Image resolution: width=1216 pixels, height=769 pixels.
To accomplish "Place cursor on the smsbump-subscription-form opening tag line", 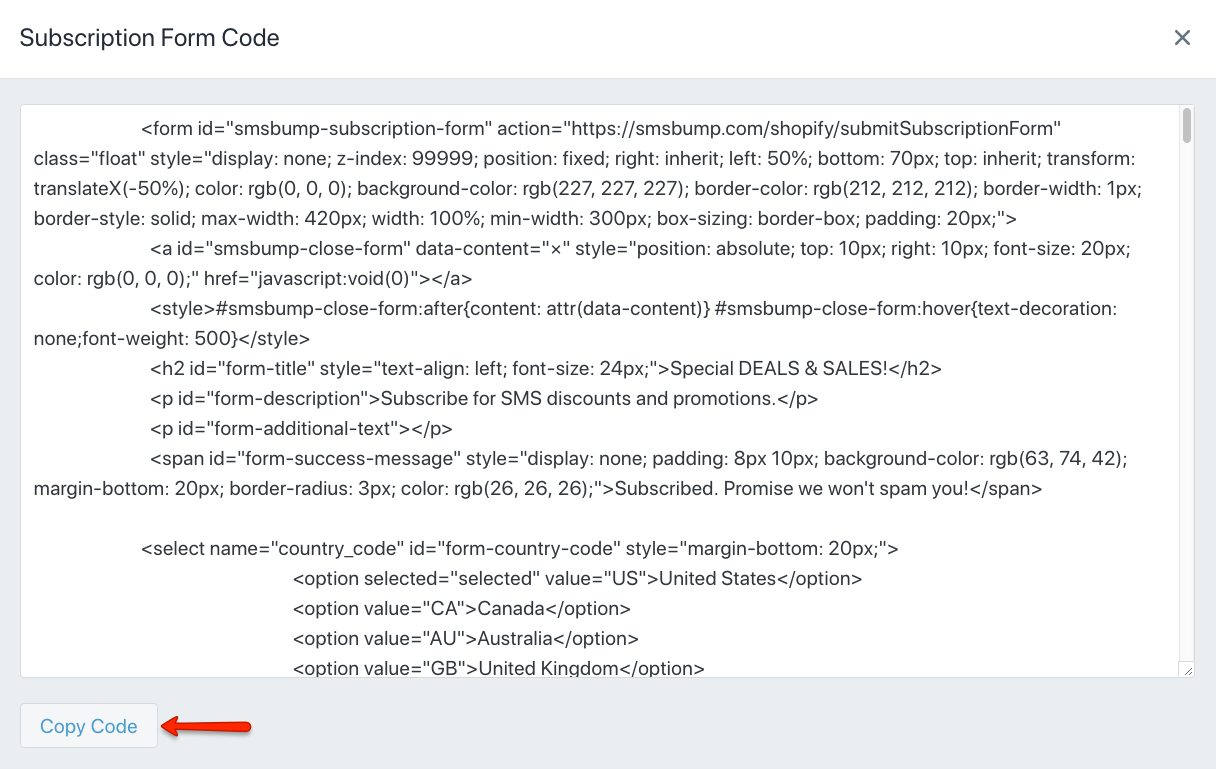I will coord(600,128).
